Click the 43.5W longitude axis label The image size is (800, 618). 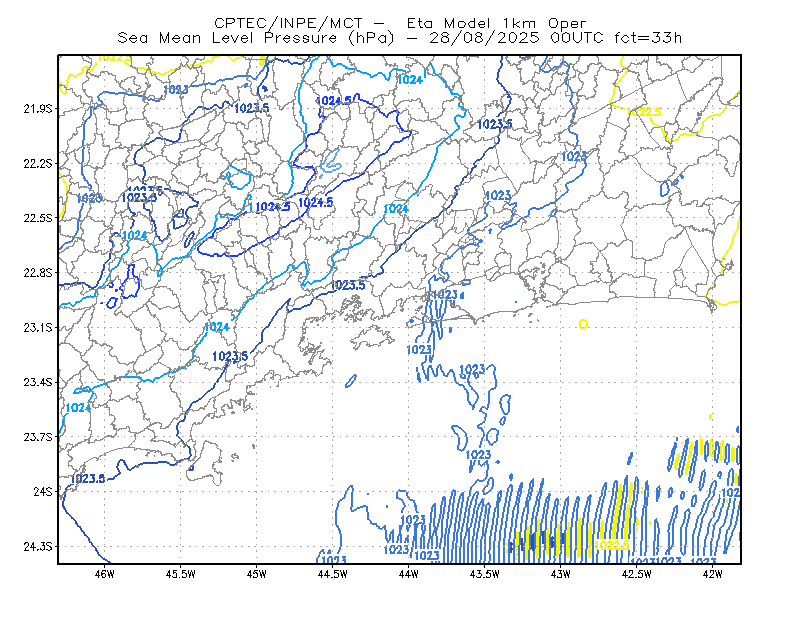484,574
